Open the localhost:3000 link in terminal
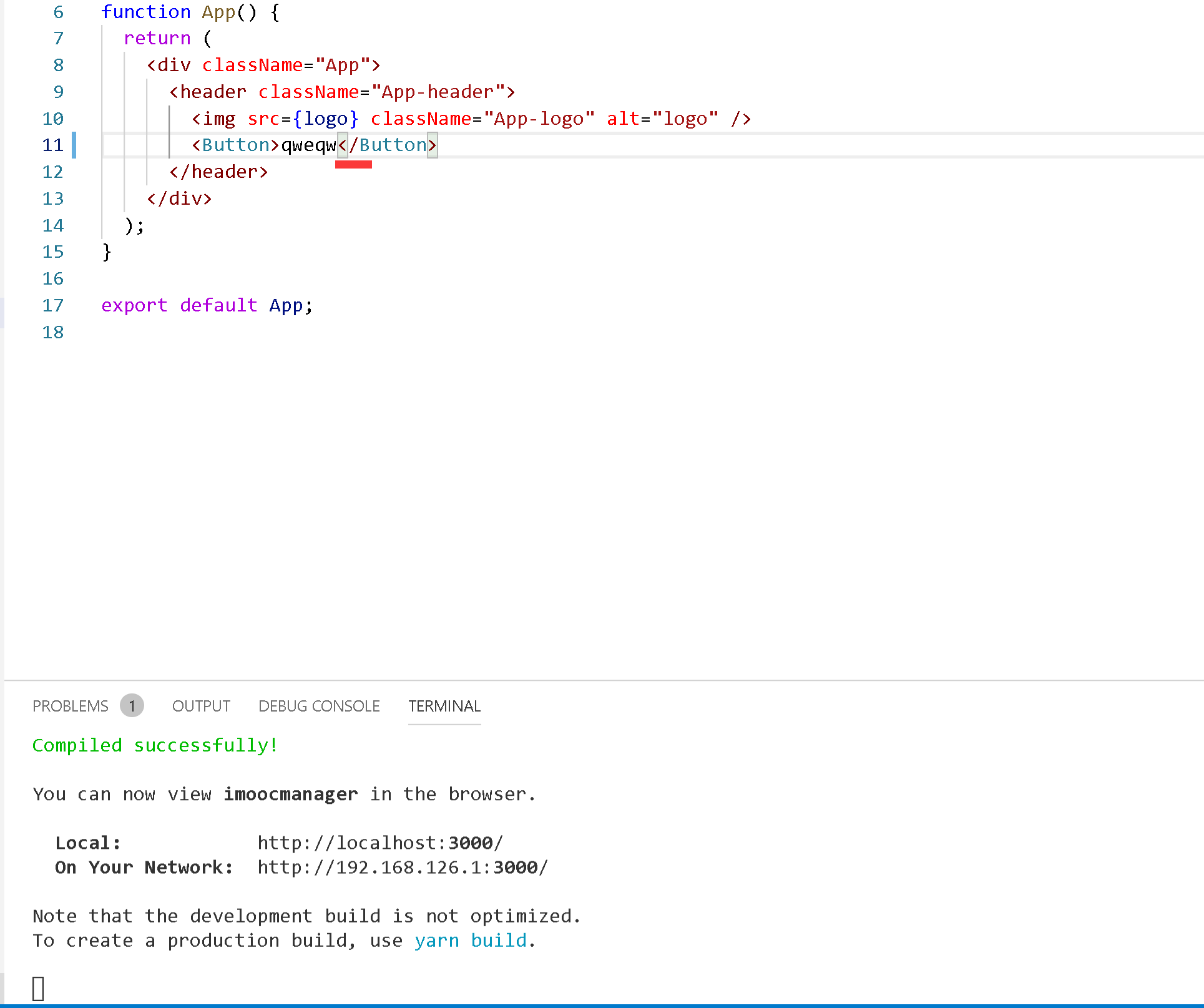Image resolution: width=1204 pixels, height=1008 pixels. (379, 843)
